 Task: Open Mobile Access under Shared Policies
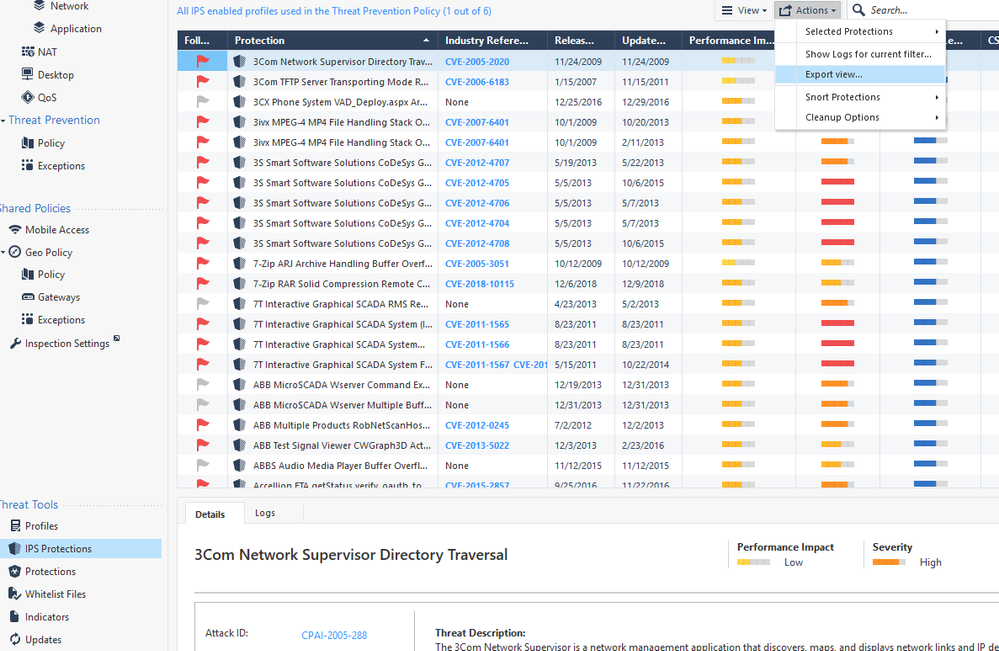click(57, 229)
